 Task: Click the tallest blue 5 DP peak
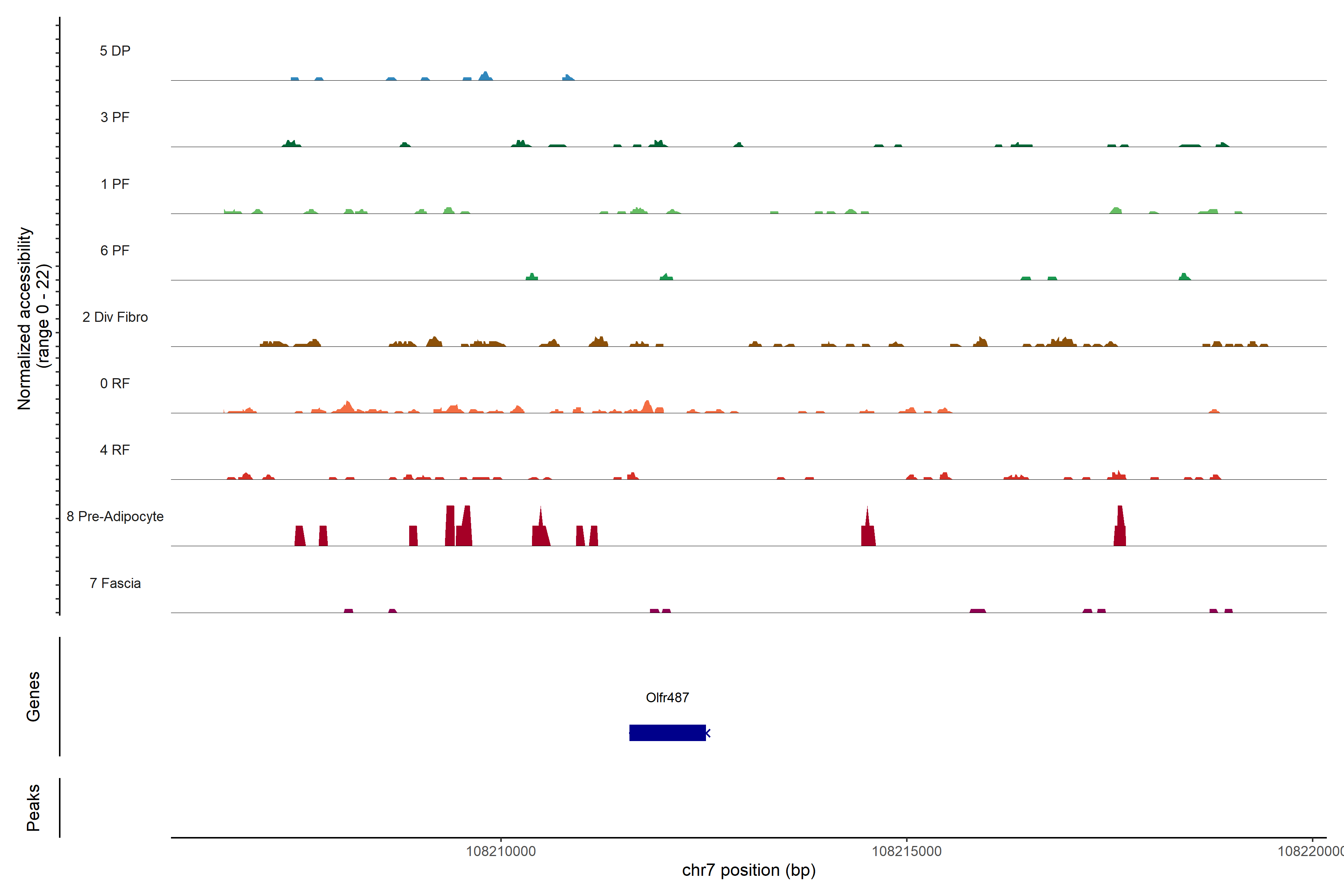(485, 76)
